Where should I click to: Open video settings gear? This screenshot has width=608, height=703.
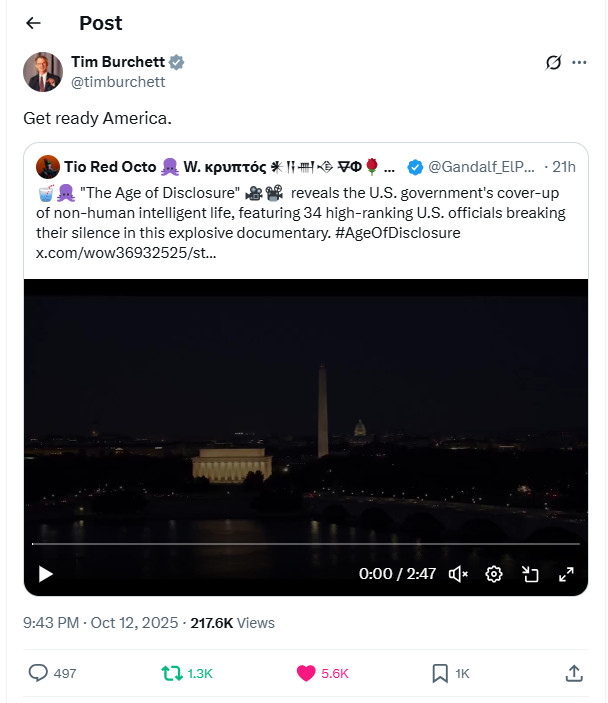click(494, 574)
